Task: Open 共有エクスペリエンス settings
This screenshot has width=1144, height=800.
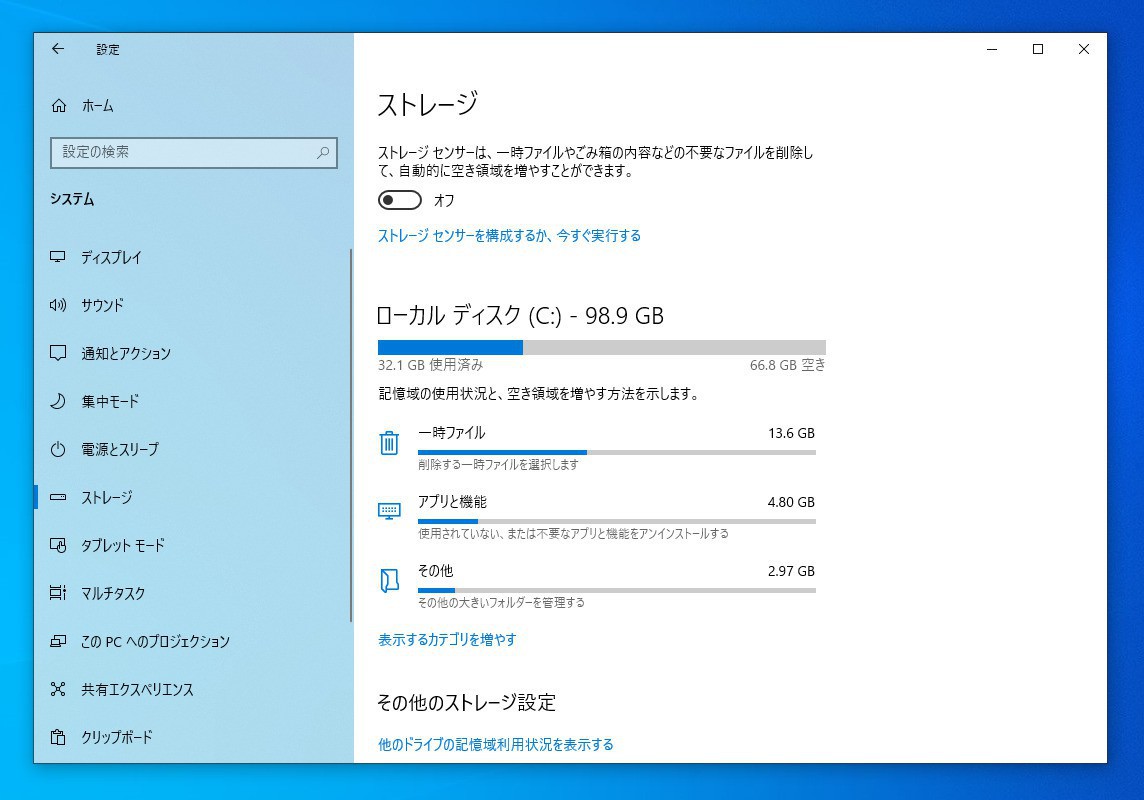Action: pyautogui.click(x=193, y=689)
